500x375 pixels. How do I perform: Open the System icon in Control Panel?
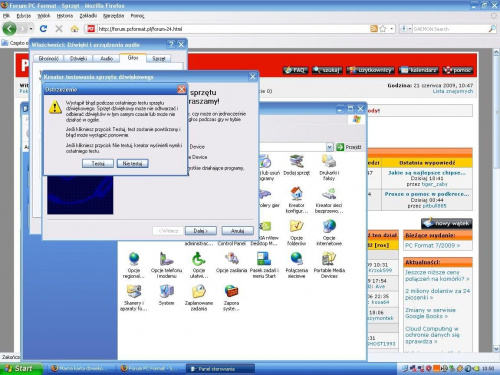coord(166,294)
